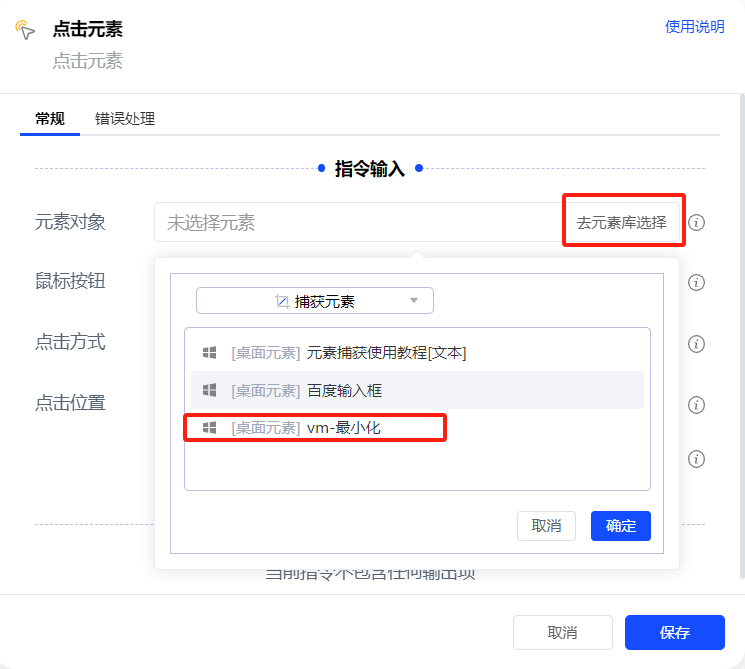Expand the 捕获元素 dropdown arrow

tap(414, 301)
